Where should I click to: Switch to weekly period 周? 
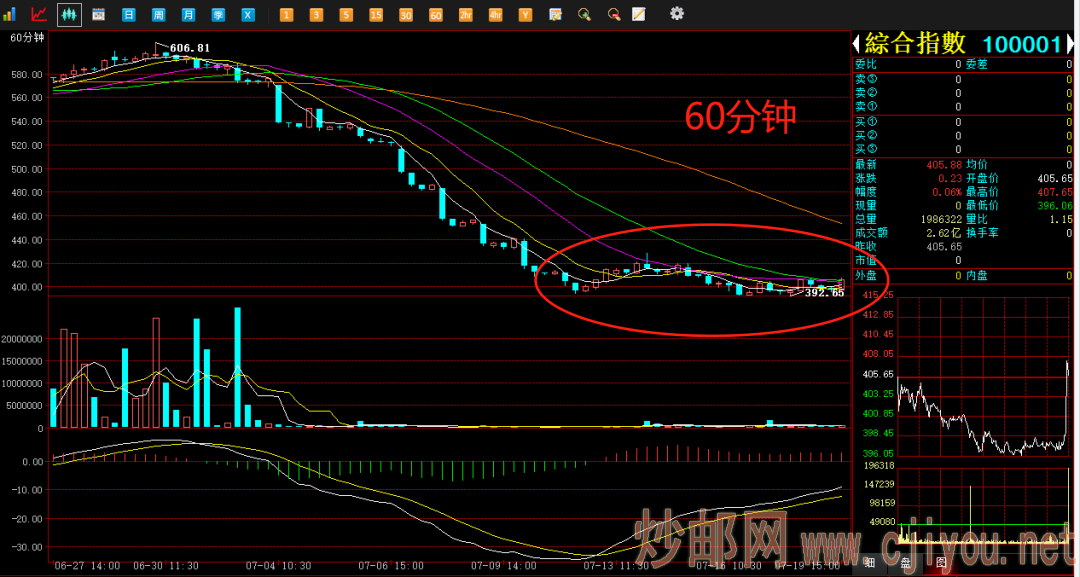[x=158, y=14]
